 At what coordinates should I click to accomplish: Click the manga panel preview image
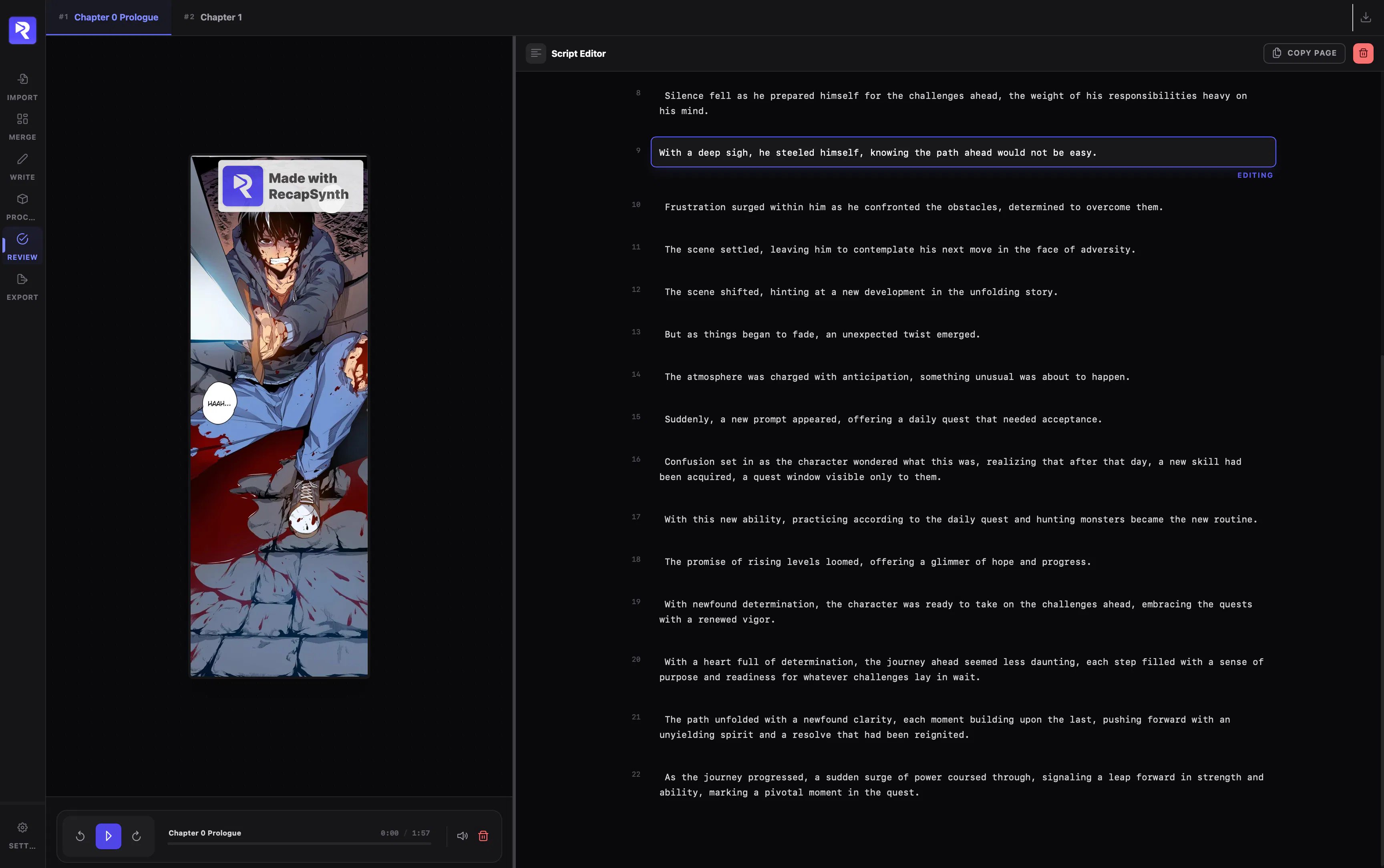tap(279, 416)
